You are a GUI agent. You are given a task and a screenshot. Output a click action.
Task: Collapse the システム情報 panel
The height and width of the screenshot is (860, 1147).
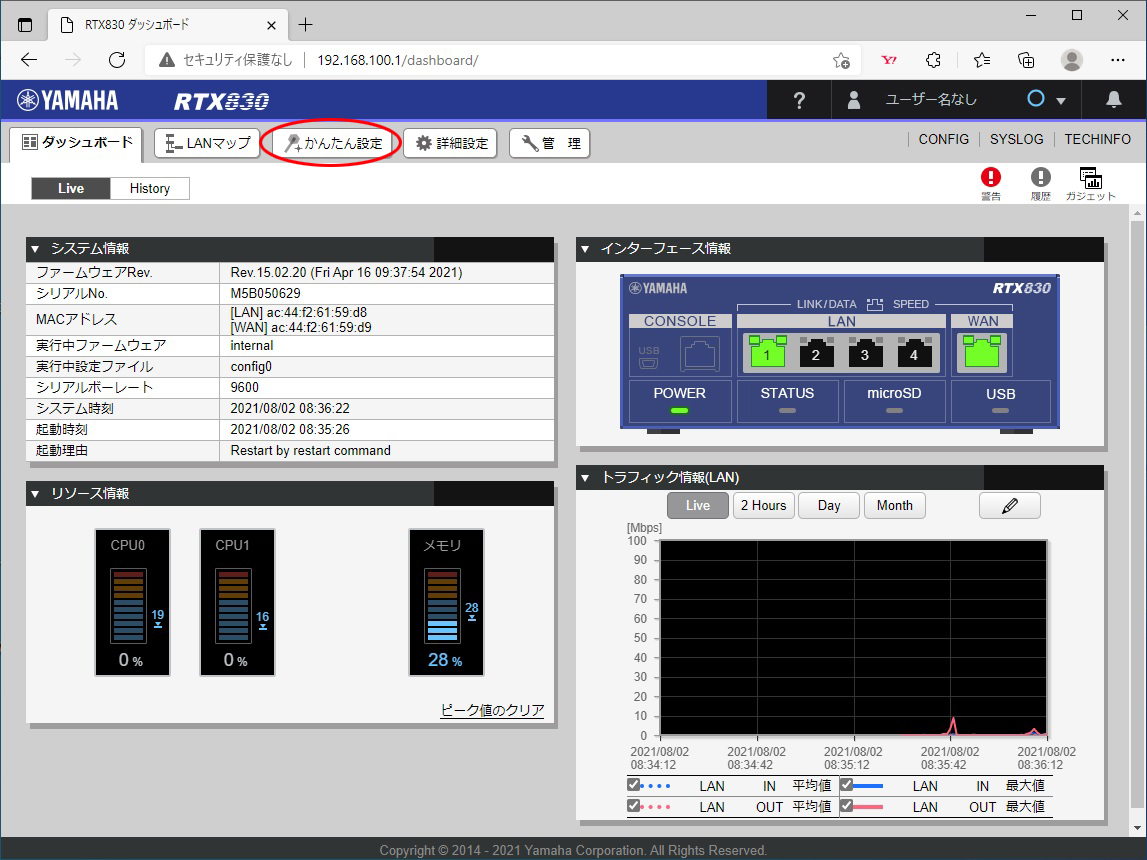(x=34, y=249)
